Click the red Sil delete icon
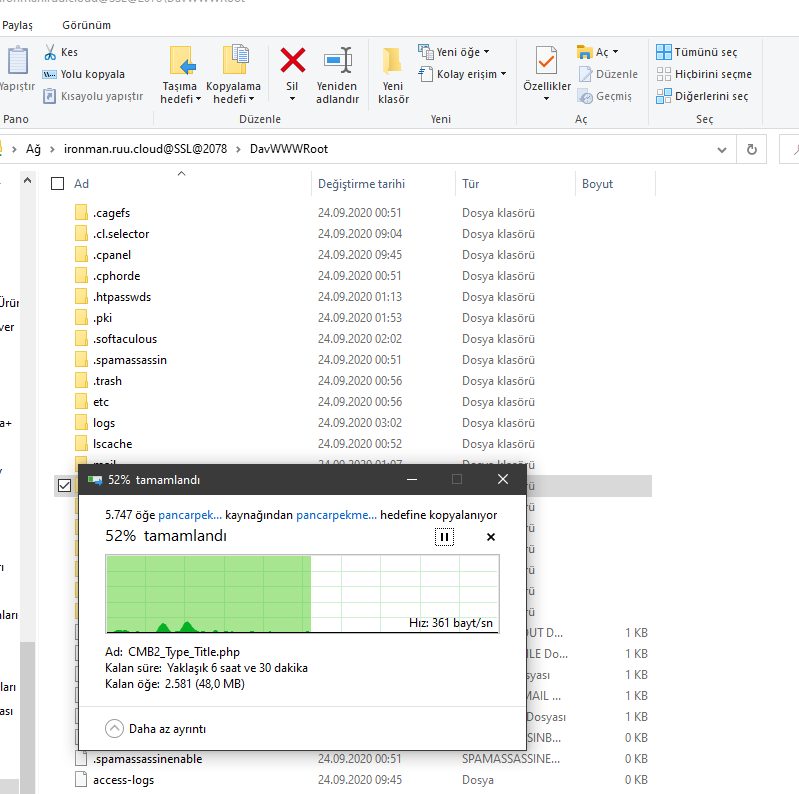799x794 pixels. [292, 60]
